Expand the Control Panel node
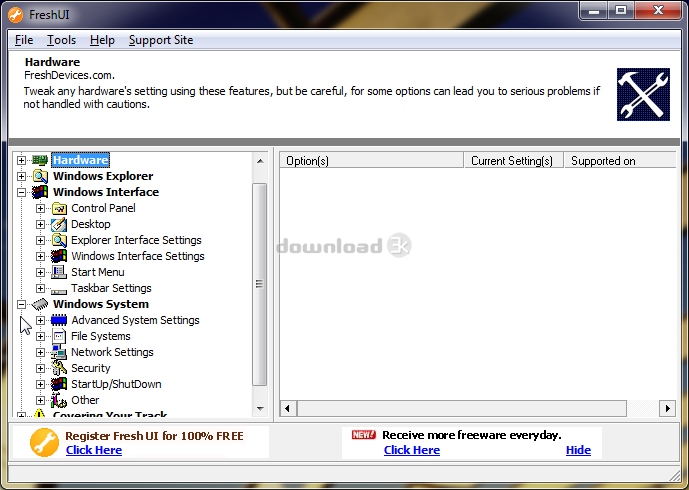This screenshot has height=490, width=689. click(40, 208)
